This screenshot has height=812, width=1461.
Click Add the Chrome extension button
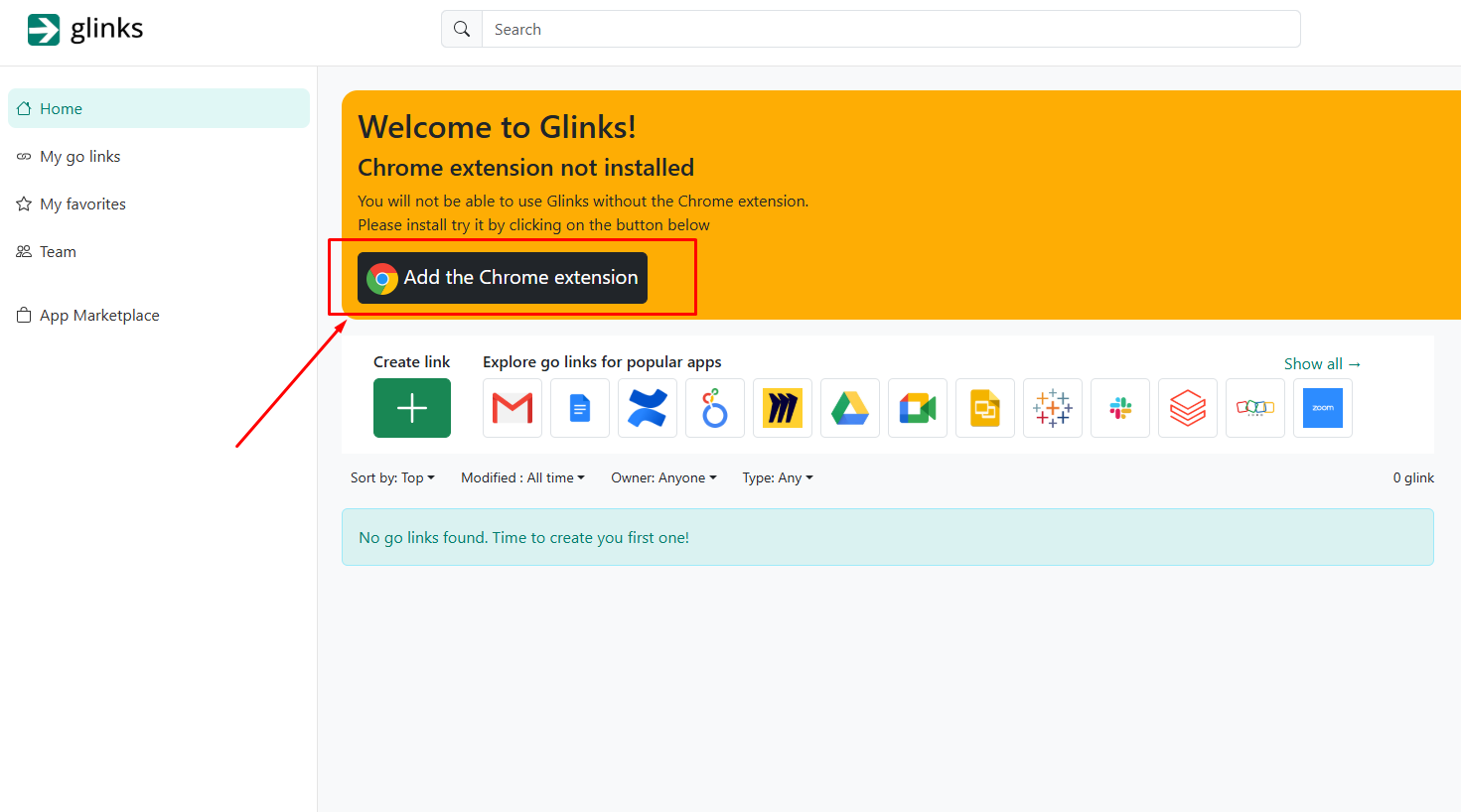503,278
